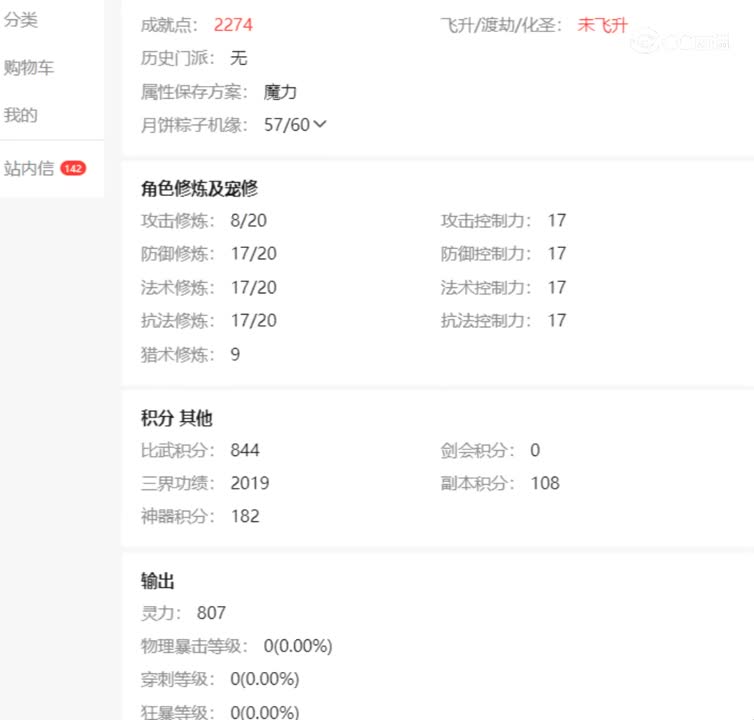The image size is (754, 720).
Task: Open the 购物车 sidebar item
Action: tap(29, 68)
